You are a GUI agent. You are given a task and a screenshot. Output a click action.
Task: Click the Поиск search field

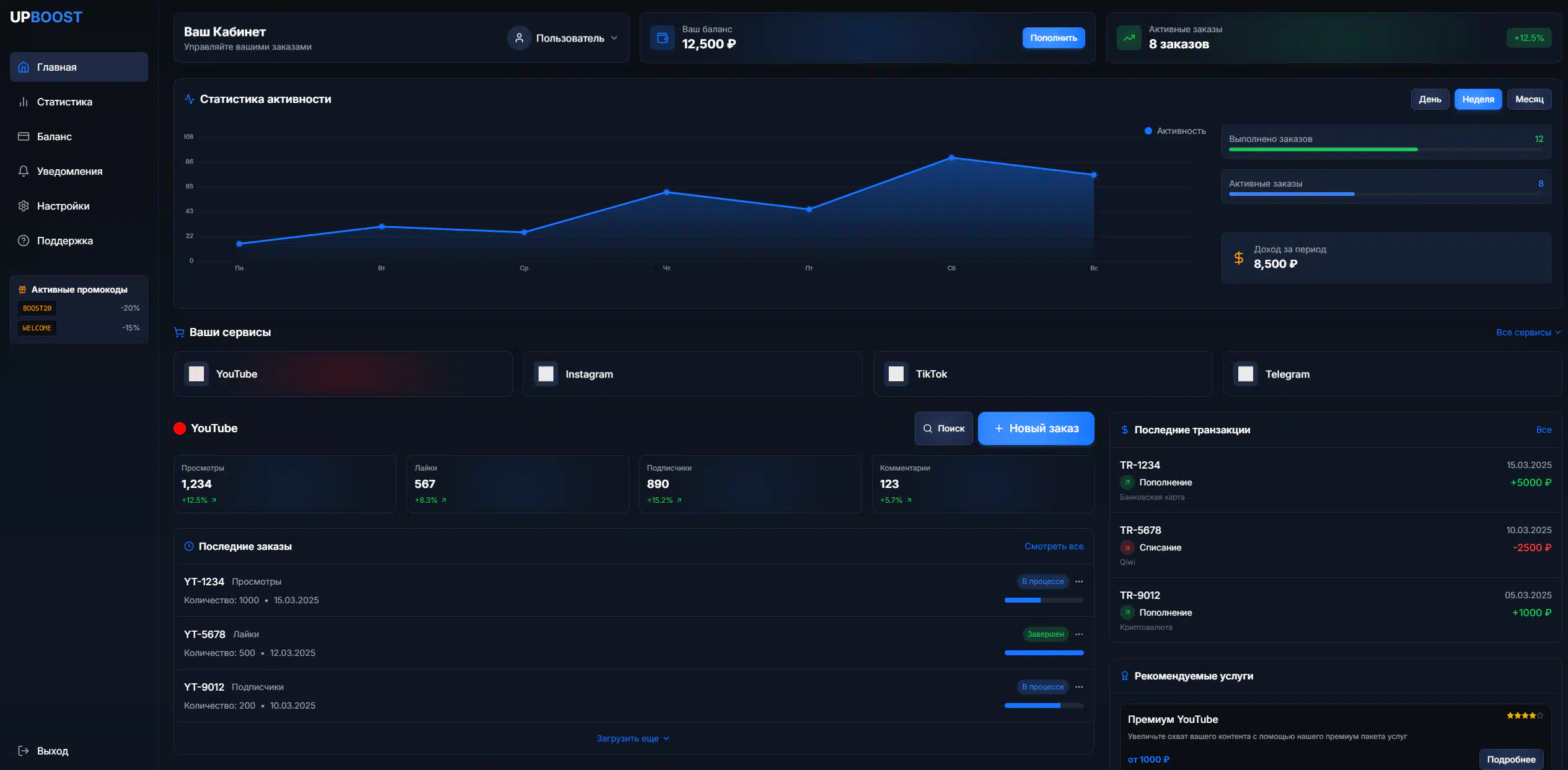pos(943,428)
